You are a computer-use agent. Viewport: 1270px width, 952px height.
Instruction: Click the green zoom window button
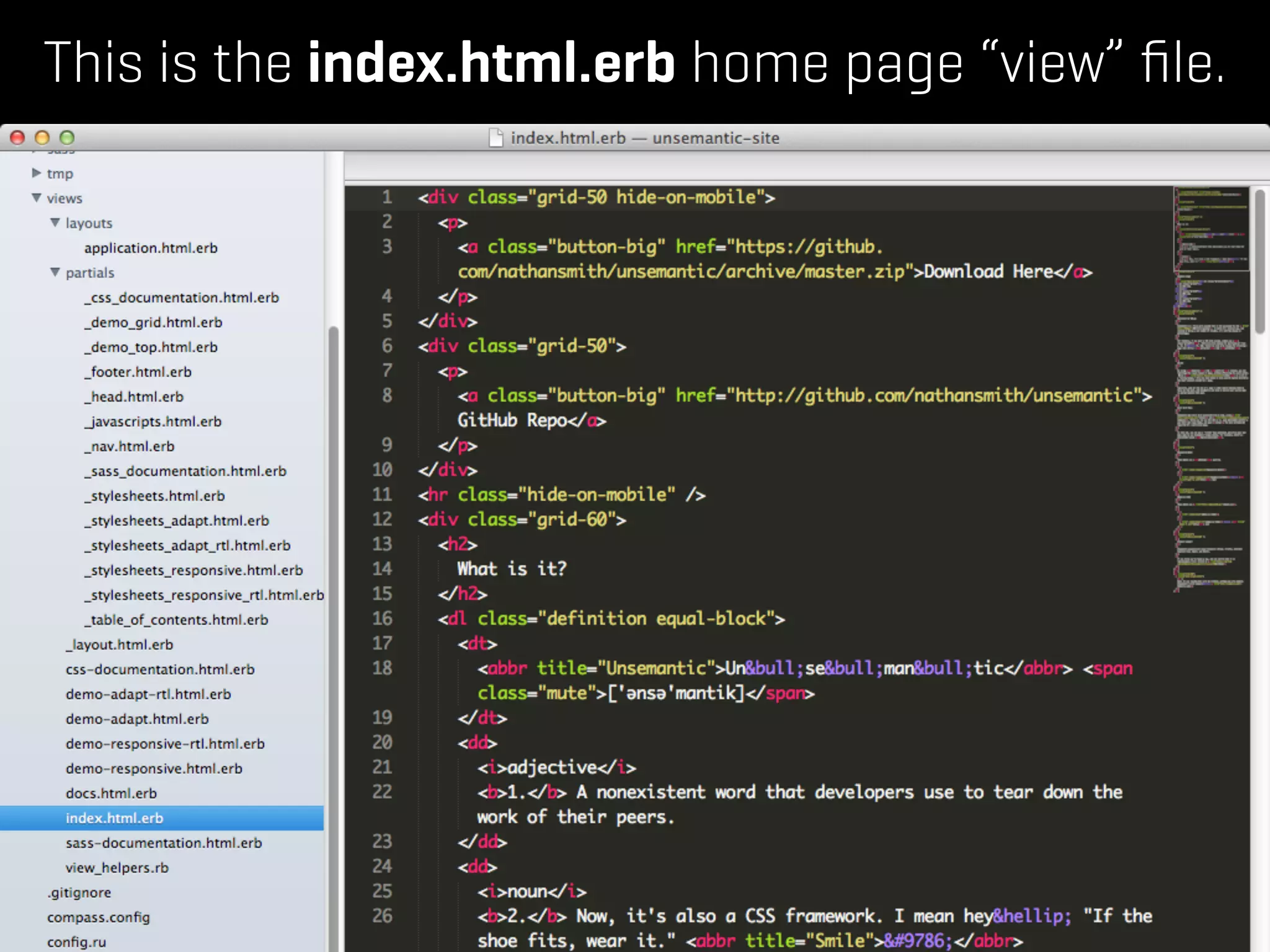[67, 138]
